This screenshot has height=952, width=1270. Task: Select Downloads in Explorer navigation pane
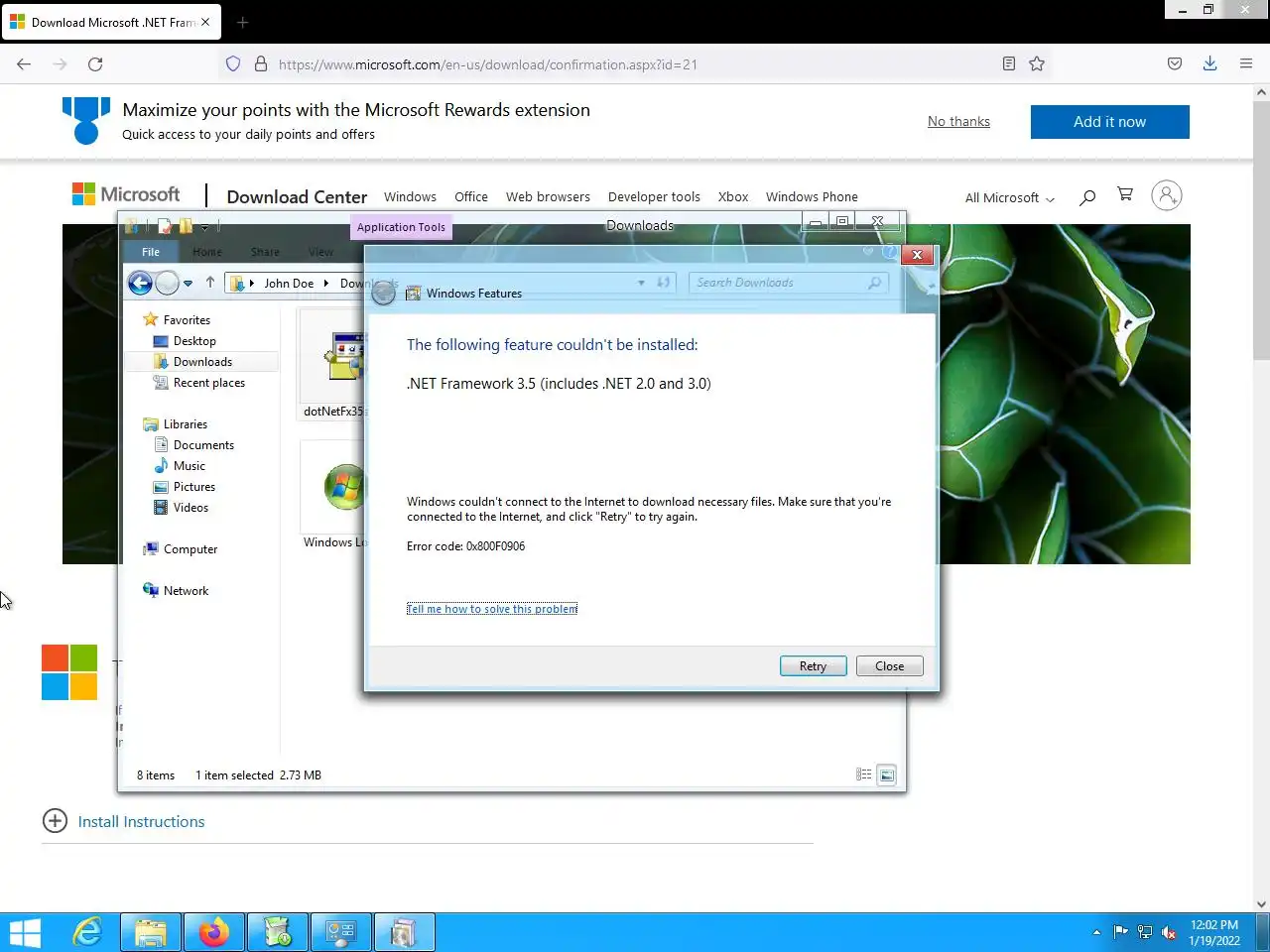coord(202,362)
